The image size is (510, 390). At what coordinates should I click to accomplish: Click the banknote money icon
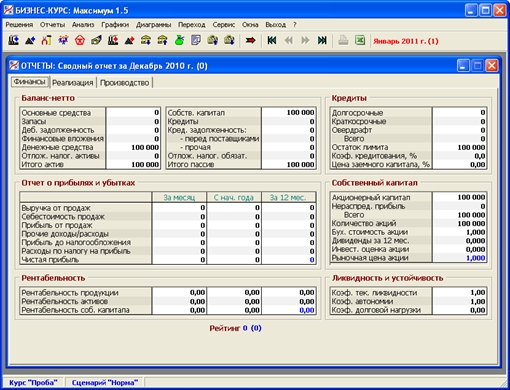click(96, 41)
